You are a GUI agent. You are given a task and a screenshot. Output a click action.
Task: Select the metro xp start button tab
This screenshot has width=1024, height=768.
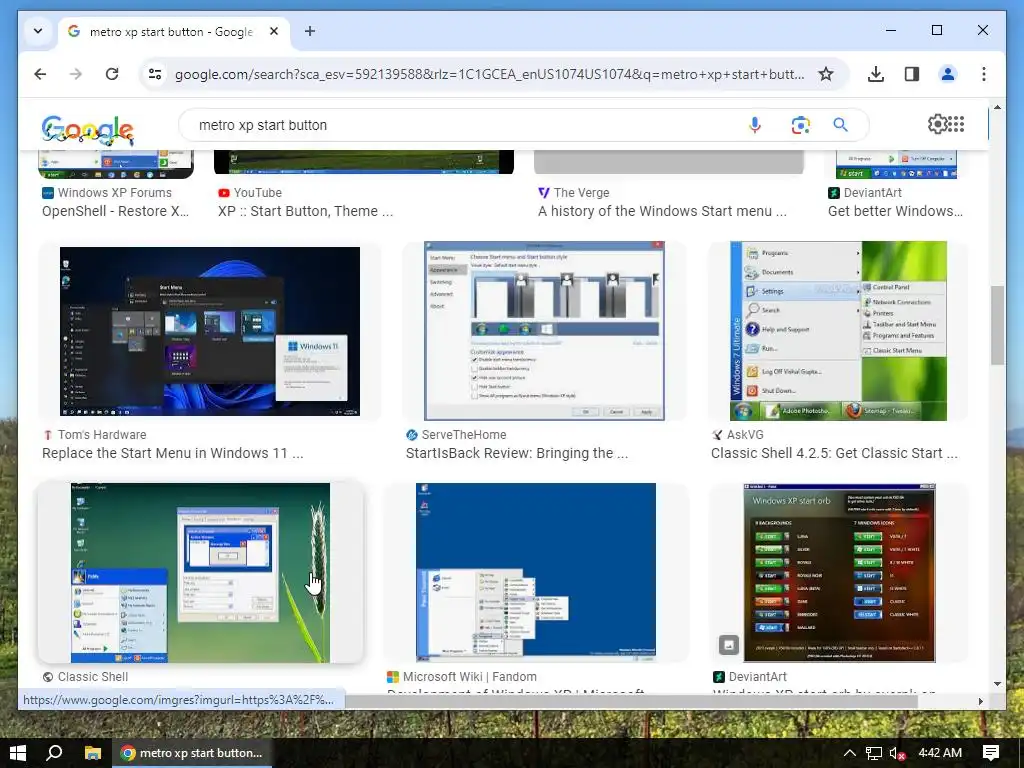tap(174, 31)
